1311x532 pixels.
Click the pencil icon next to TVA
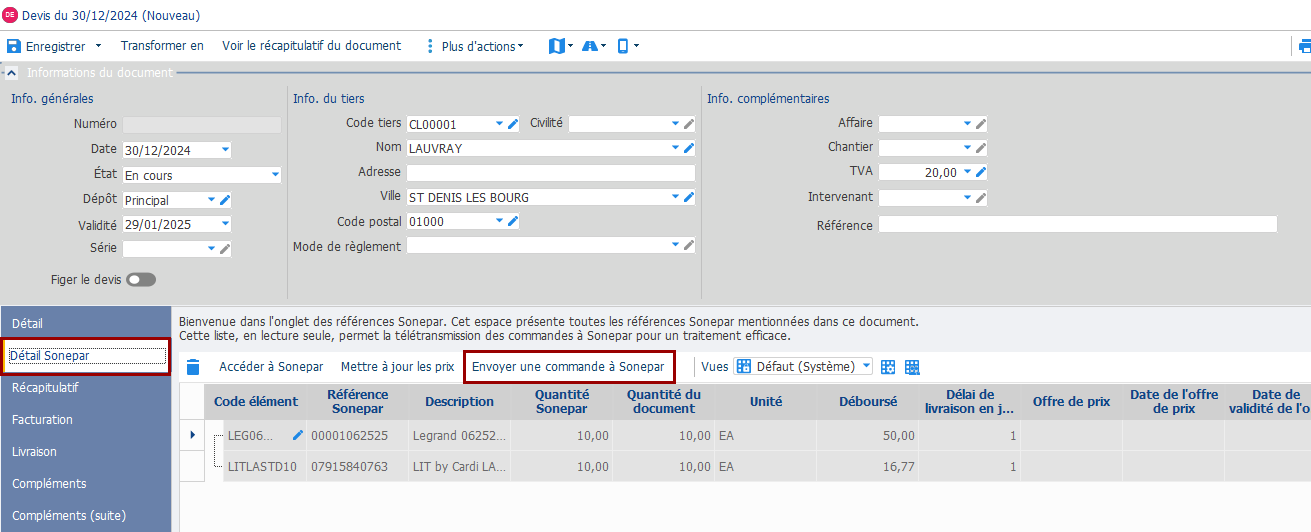(x=981, y=172)
